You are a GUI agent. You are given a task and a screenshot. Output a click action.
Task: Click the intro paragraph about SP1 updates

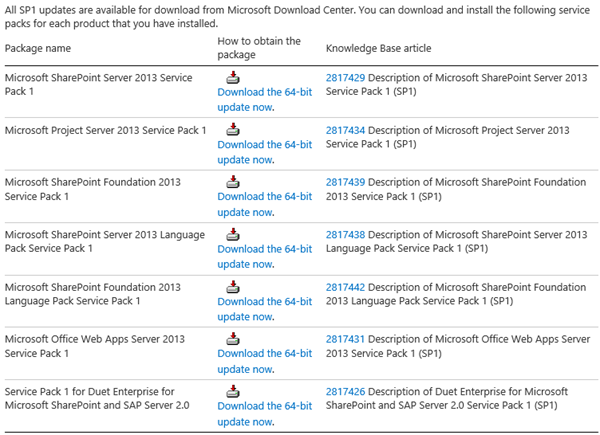click(297, 16)
